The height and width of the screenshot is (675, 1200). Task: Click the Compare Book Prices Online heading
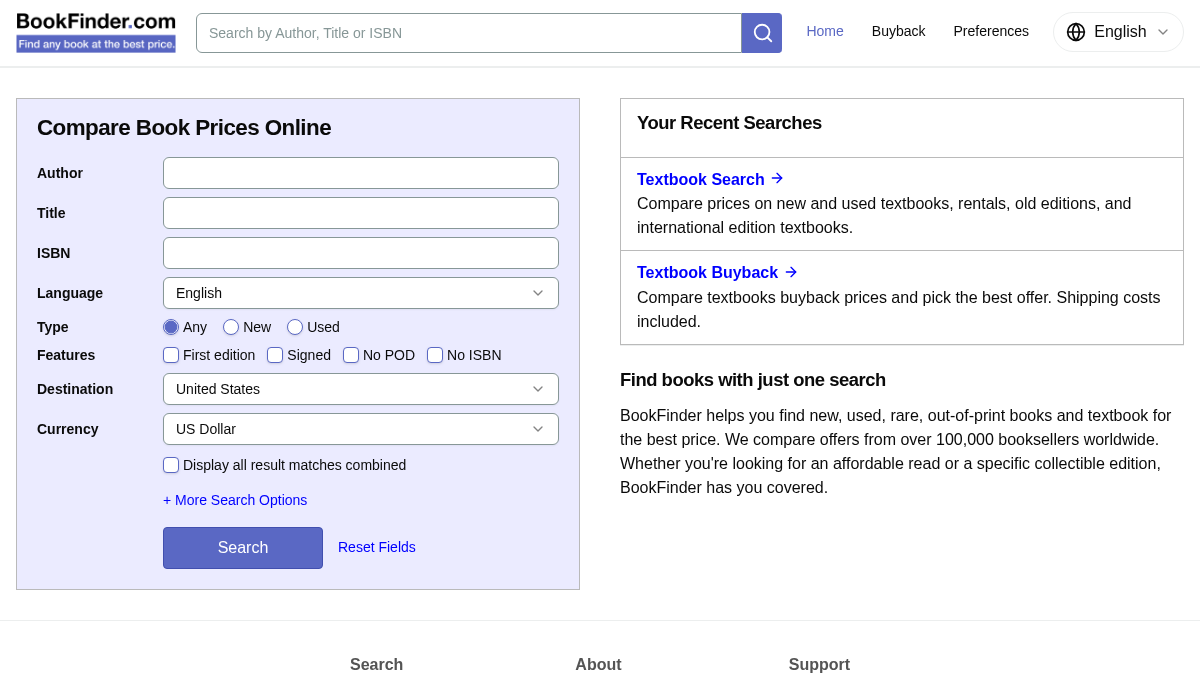coord(184,128)
